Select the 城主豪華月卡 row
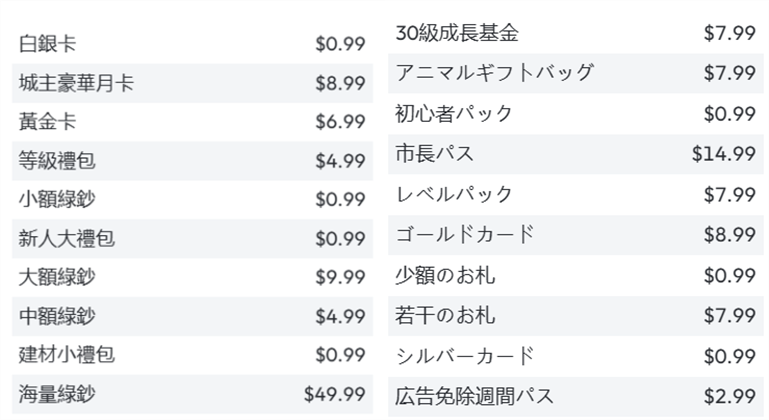Viewport: 769px width, 420px height. tap(76, 83)
